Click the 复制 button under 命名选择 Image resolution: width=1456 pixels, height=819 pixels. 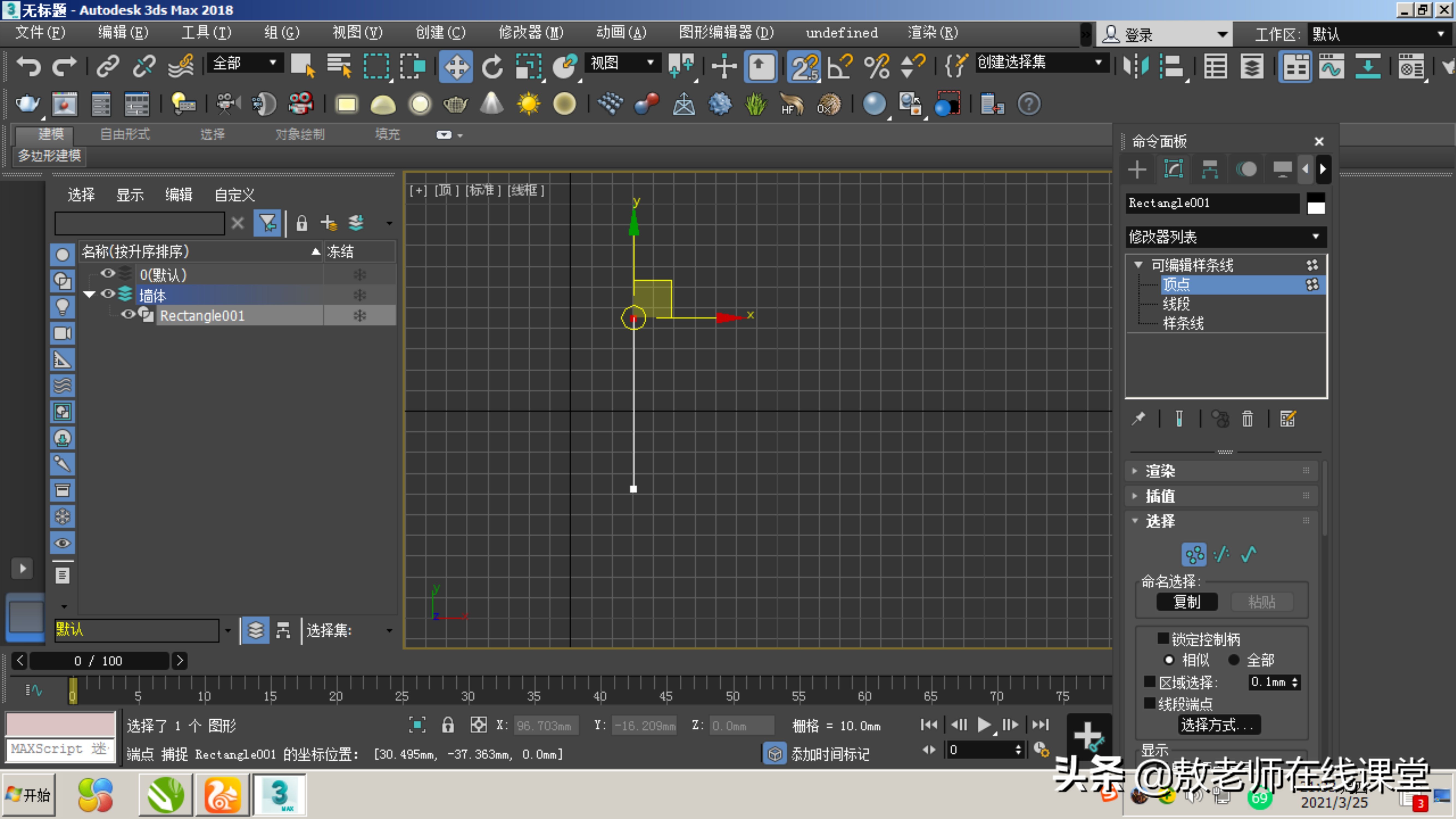(1187, 601)
